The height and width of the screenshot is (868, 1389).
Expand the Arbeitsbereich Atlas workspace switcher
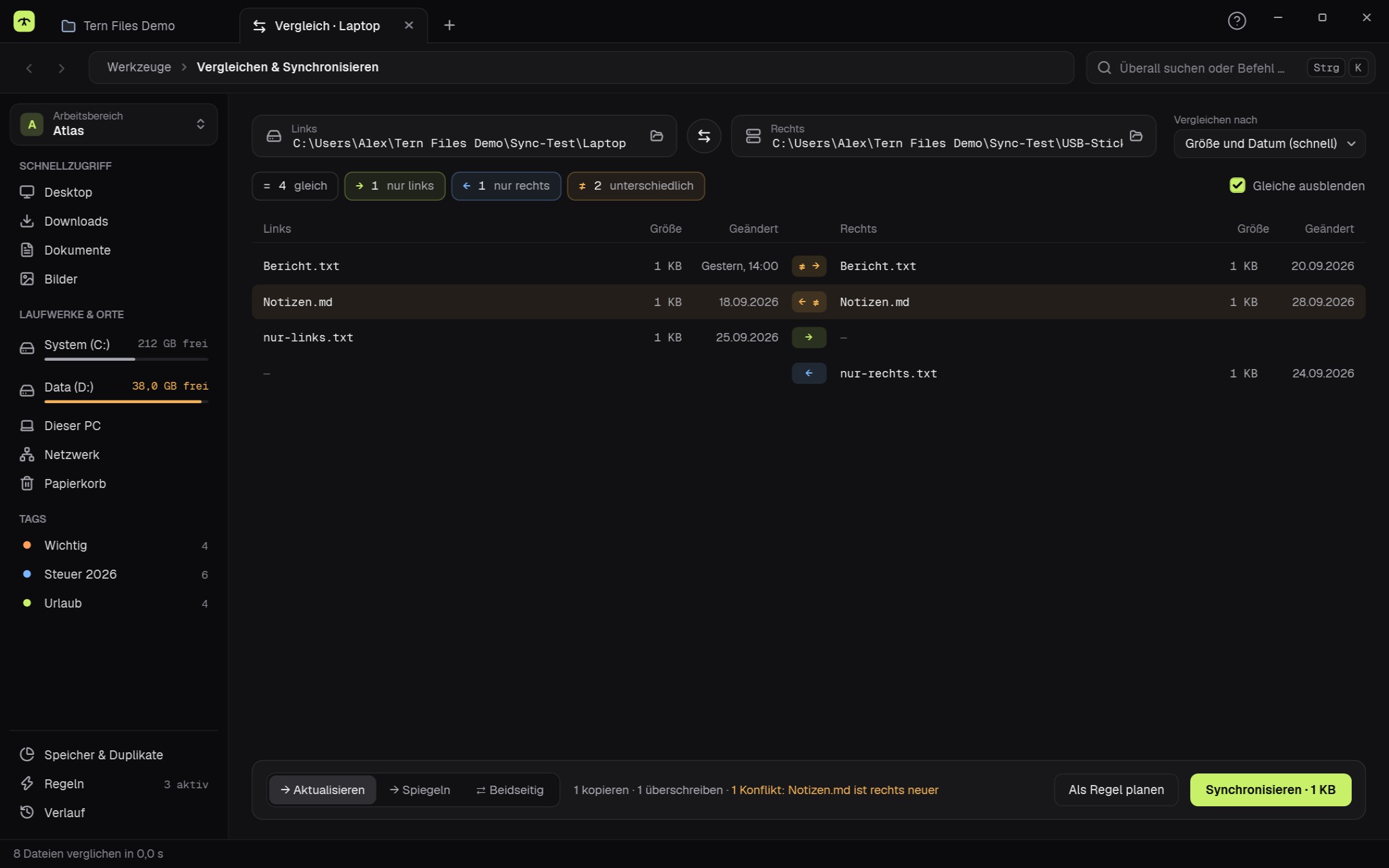(x=114, y=124)
